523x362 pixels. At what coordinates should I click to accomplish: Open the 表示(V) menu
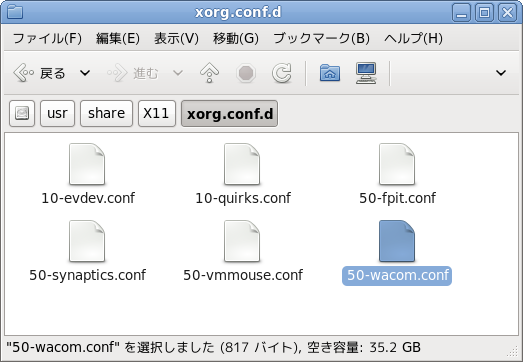pyautogui.click(x=176, y=38)
